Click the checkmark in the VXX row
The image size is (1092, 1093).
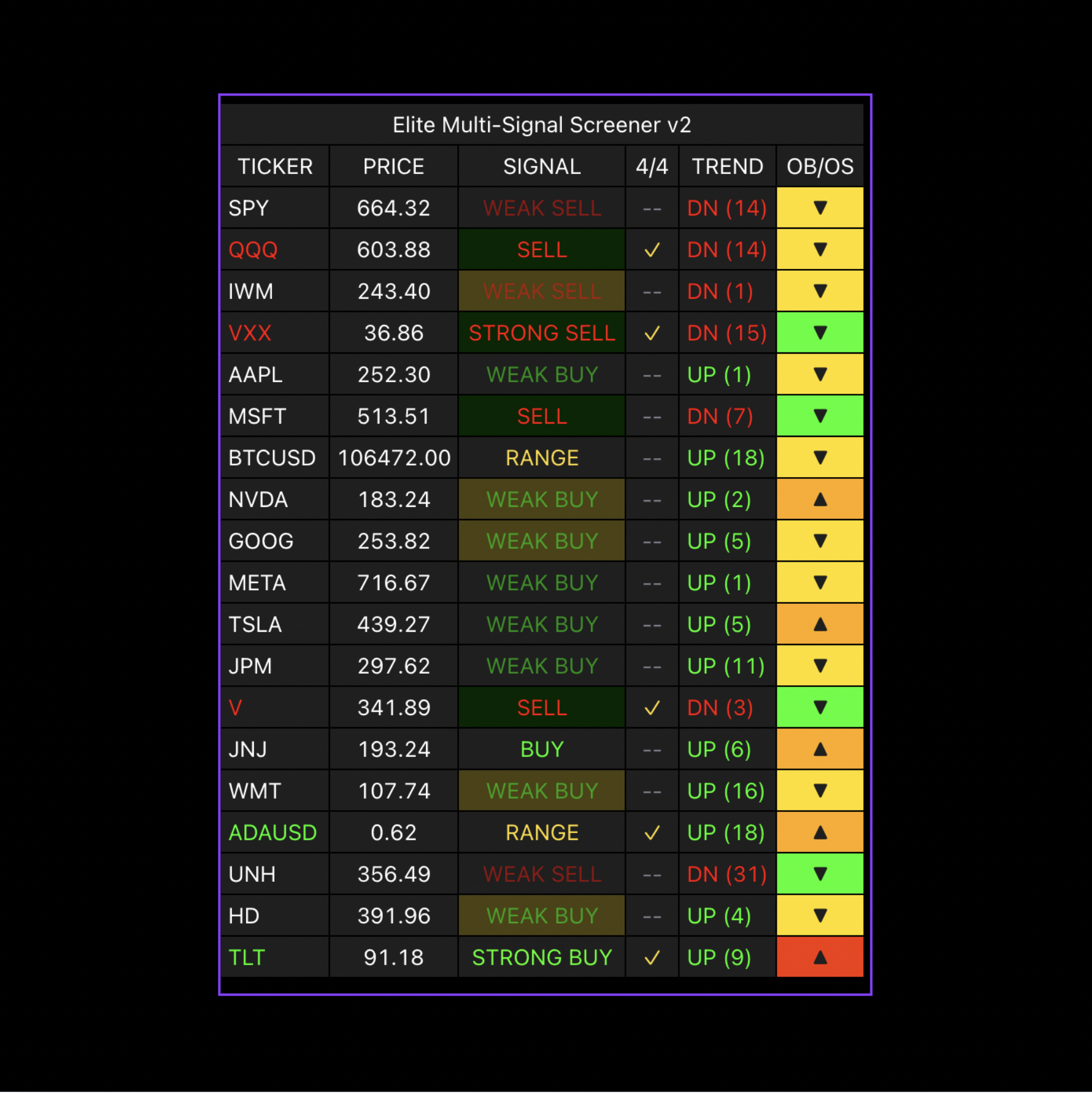(x=652, y=333)
